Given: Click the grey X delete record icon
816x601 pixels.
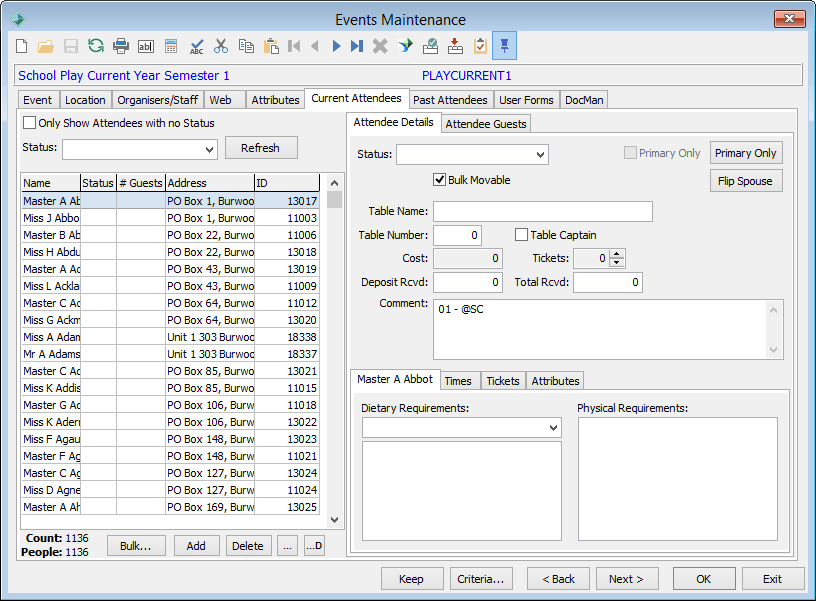Looking at the screenshot, I should pos(380,46).
